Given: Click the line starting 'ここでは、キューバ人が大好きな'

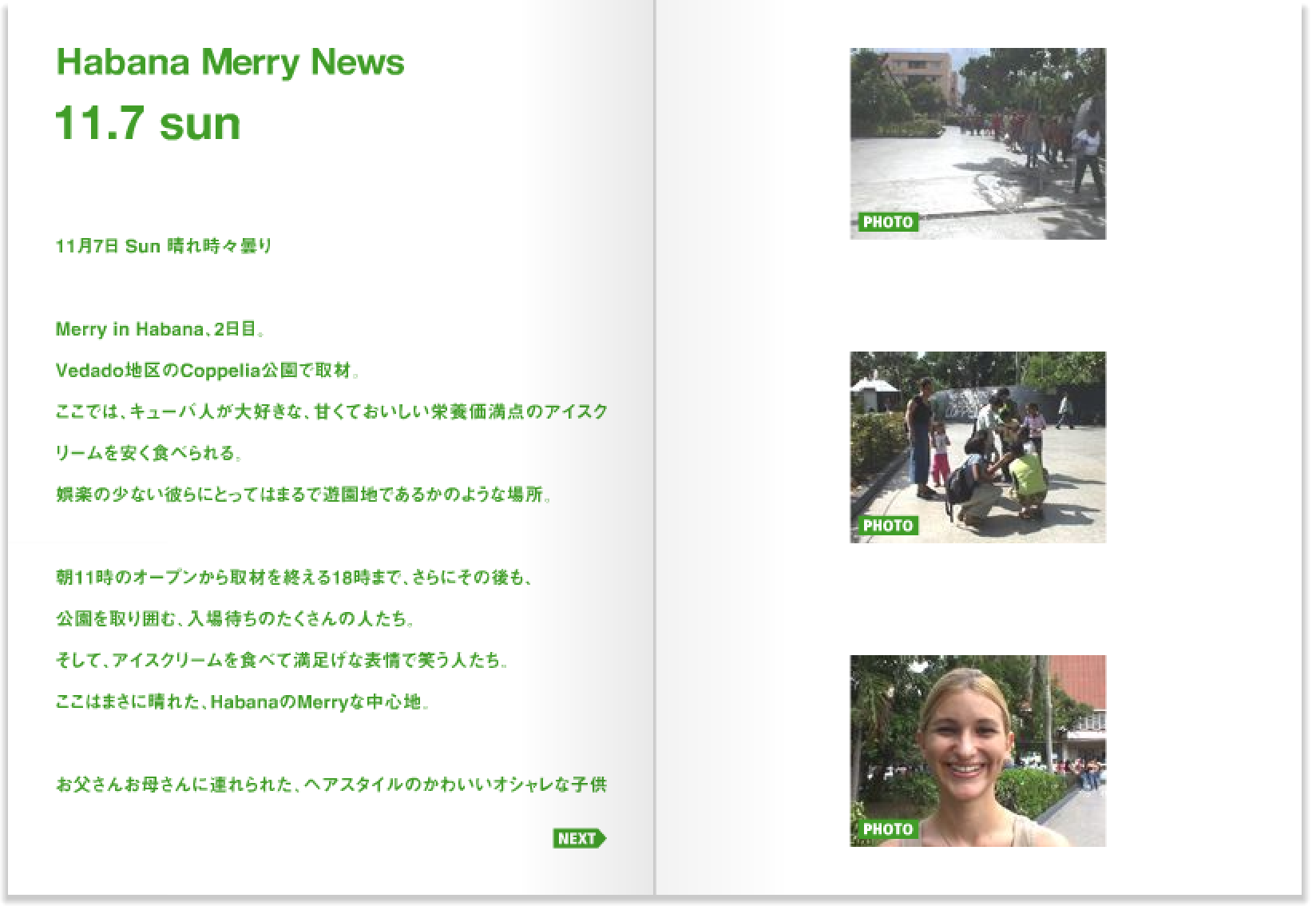Looking at the screenshot, I should click(x=331, y=412).
